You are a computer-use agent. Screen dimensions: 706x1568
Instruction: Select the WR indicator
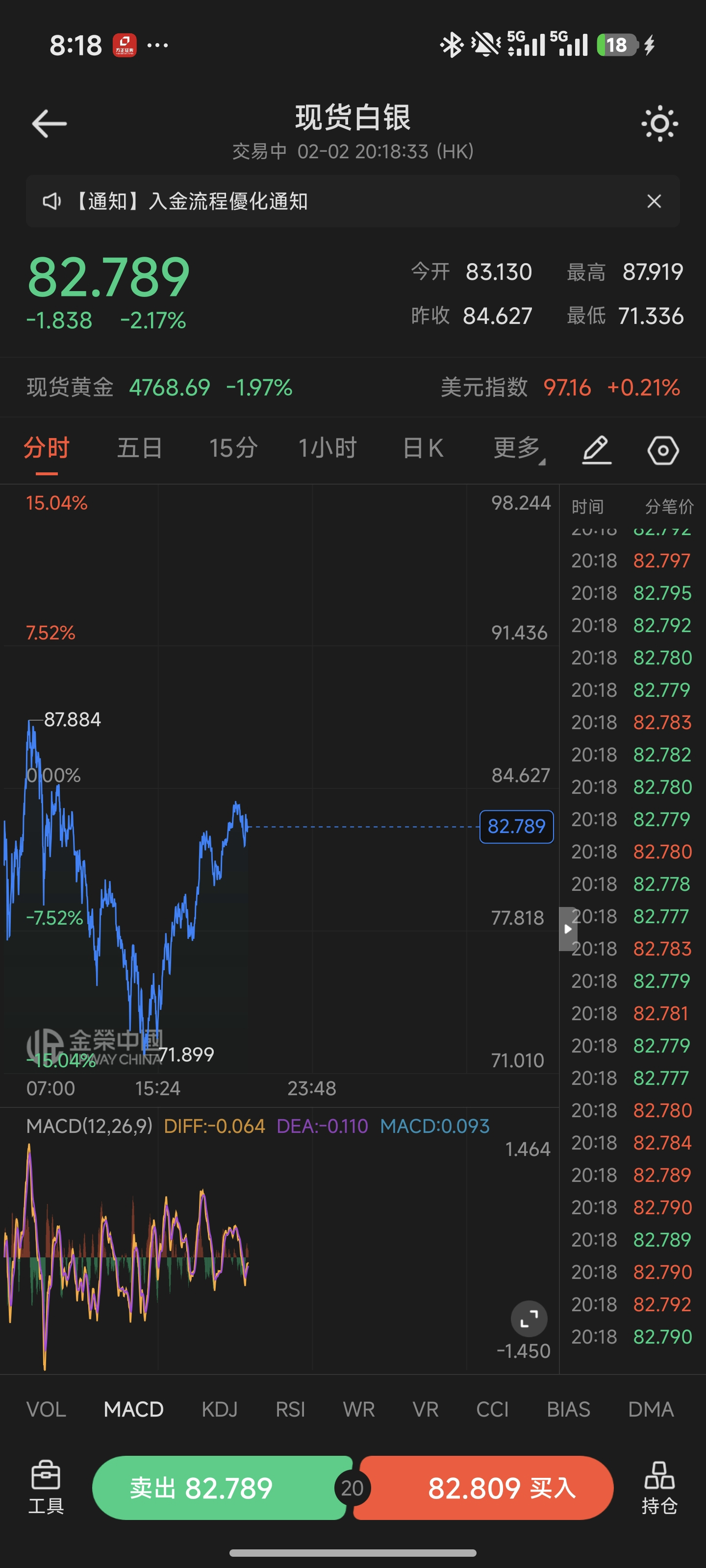pyautogui.click(x=359, y=1409)
